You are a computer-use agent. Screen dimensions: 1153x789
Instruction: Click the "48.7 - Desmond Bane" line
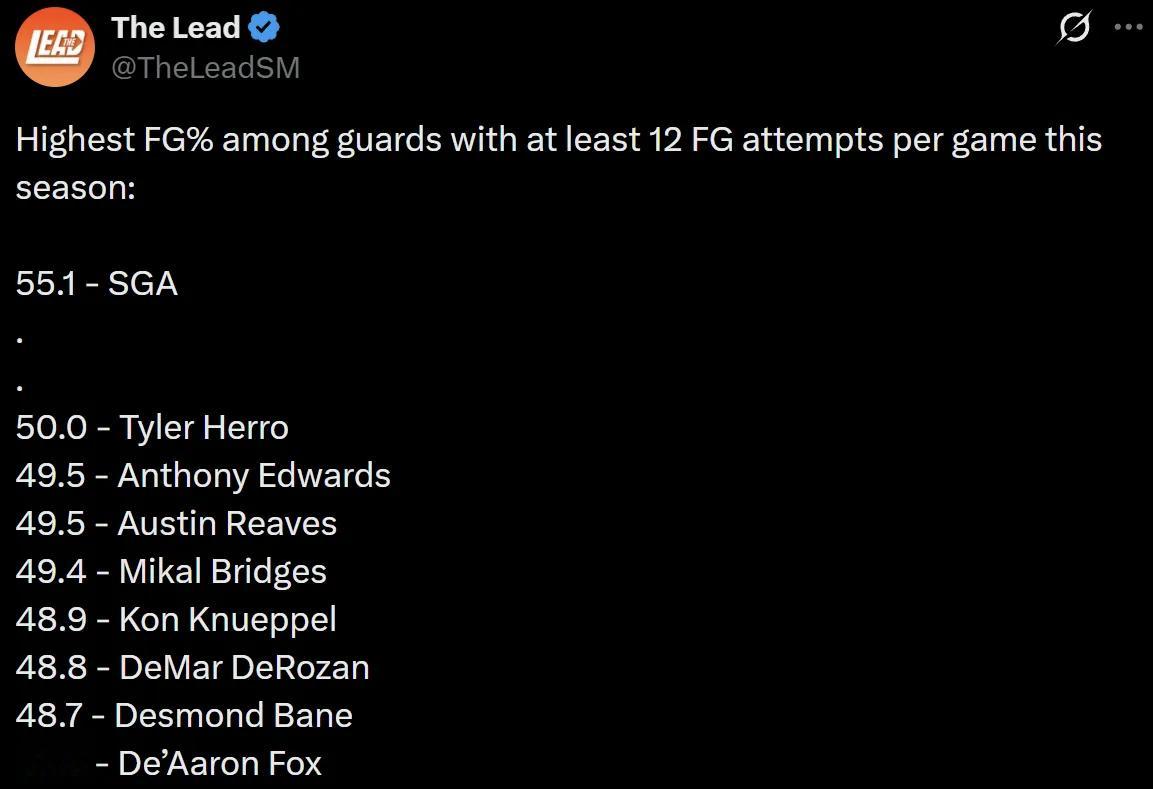pyautogui.click(x=184, y=715)
